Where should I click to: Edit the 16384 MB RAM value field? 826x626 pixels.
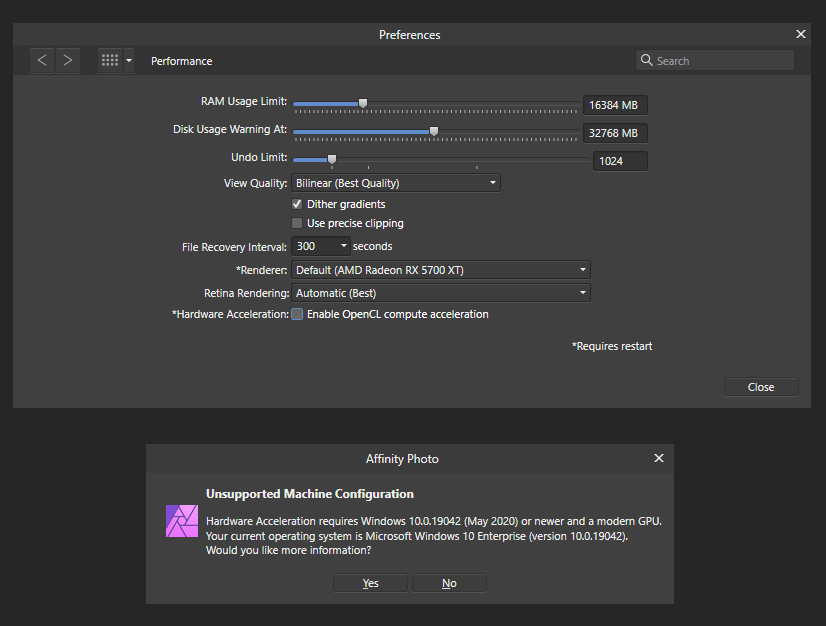[615, 105]
